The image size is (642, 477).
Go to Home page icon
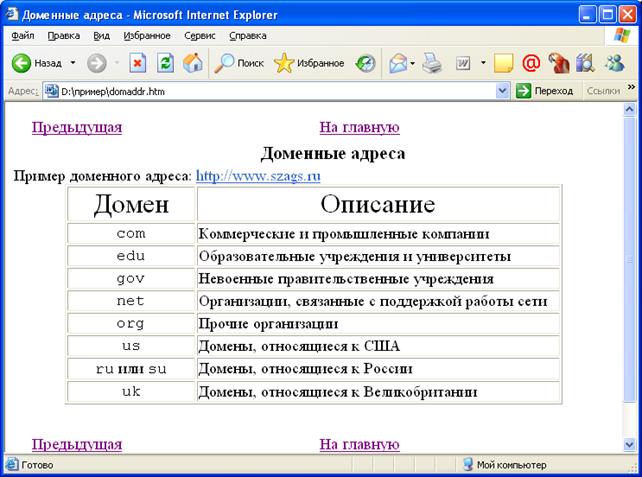[192, 63]
